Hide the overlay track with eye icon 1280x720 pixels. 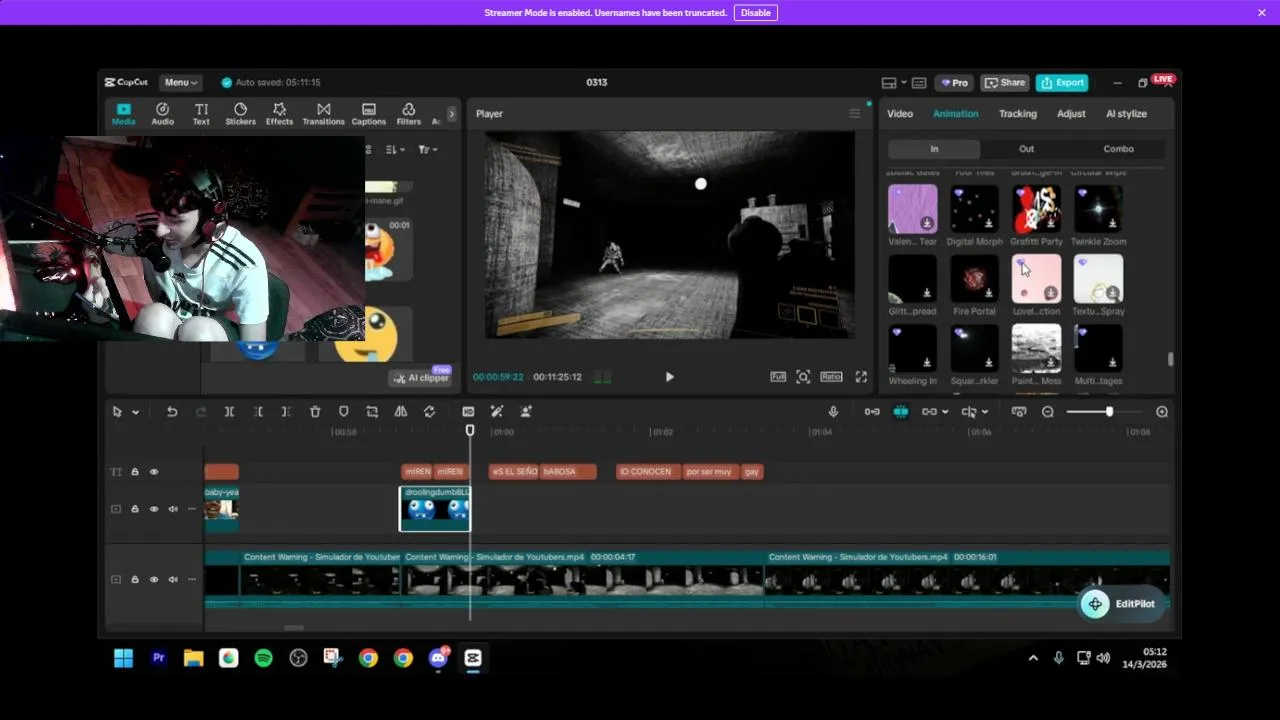[154, 509]
